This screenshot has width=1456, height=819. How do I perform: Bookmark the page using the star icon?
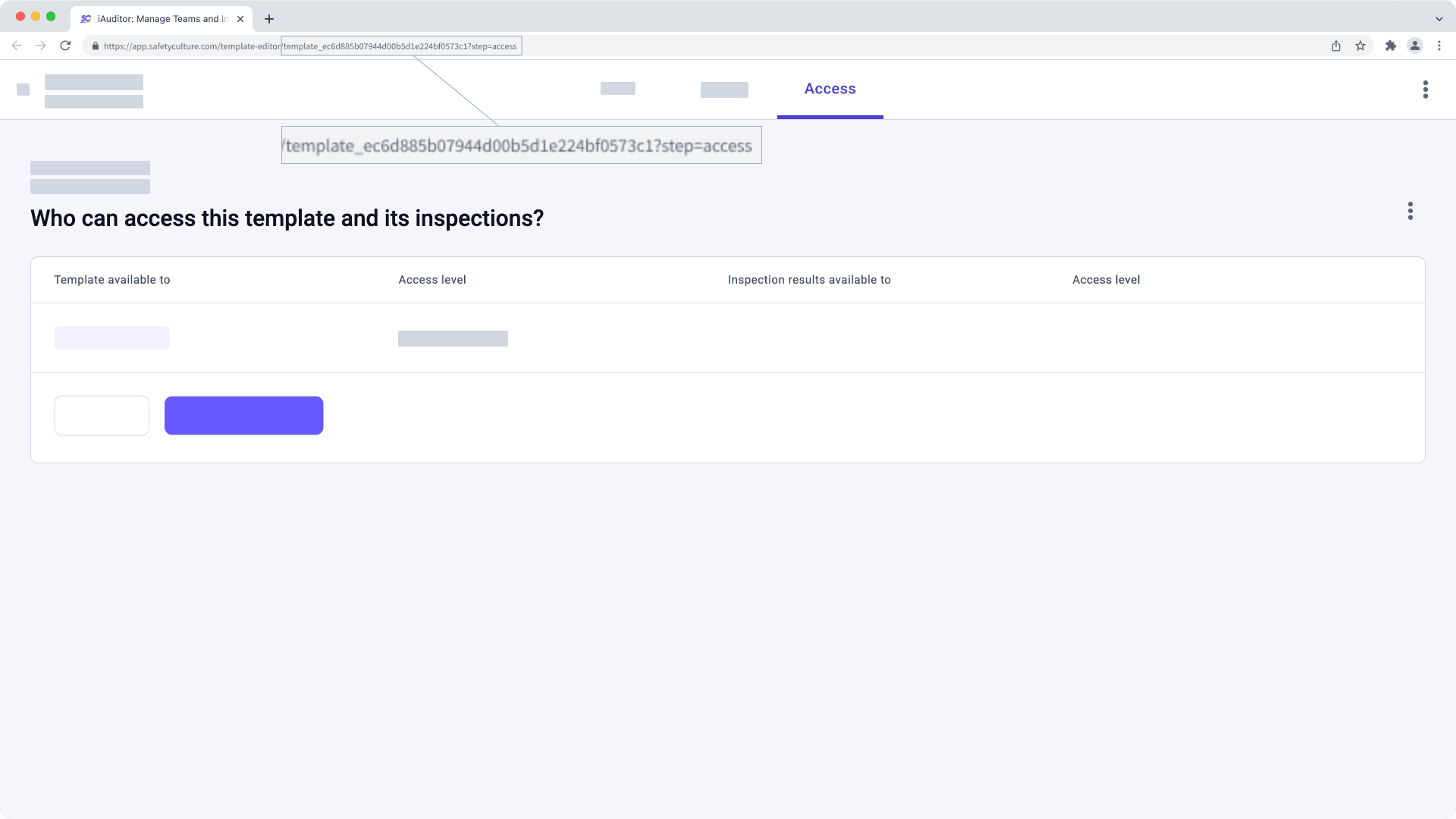pos(1360,45)
